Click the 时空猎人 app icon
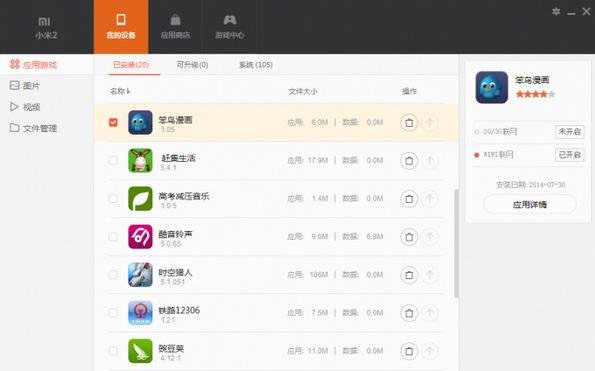This screenshot has width=595, height=371. pyautogui.click(x=140, y=275)
